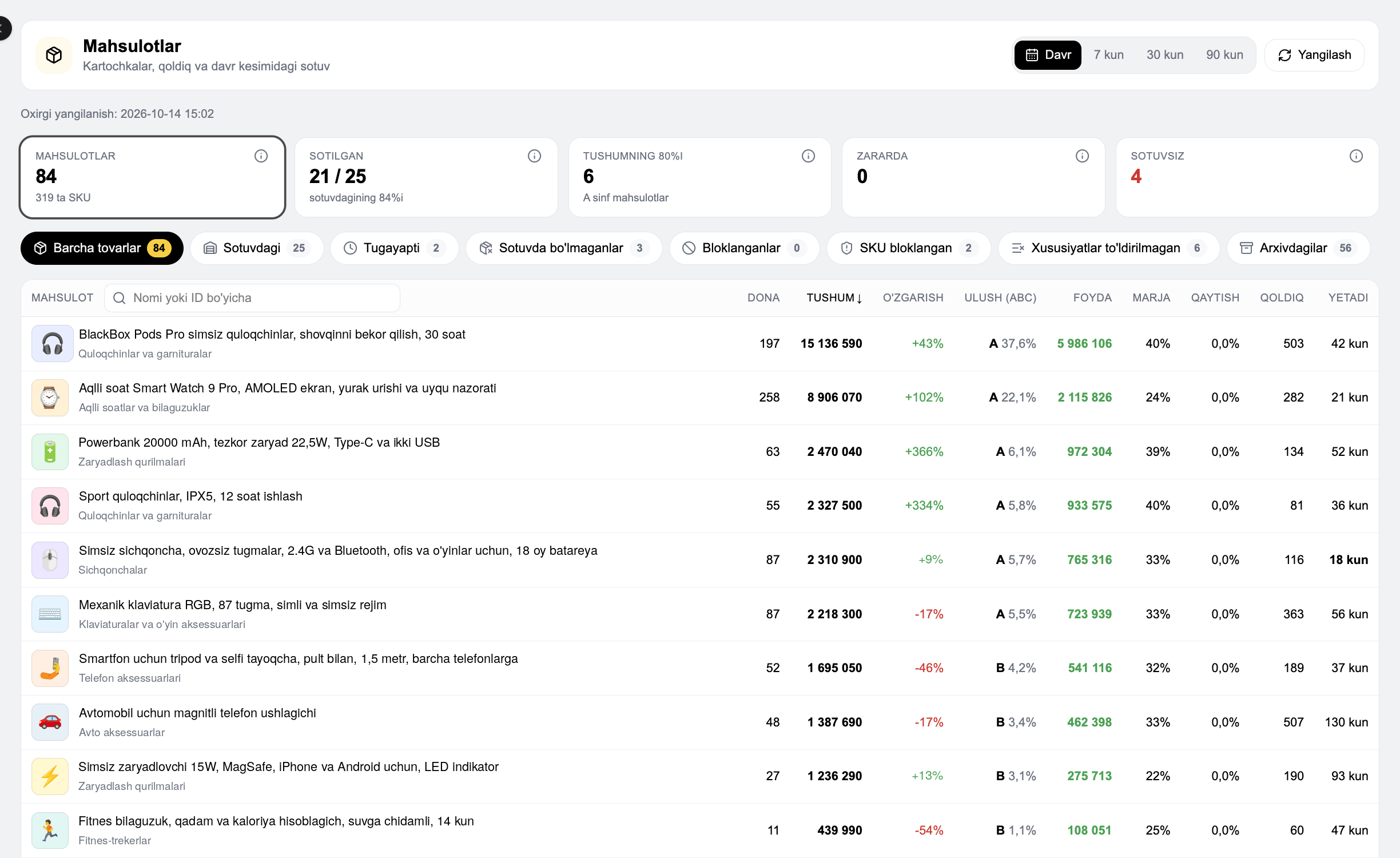Sort by the Tushum column header

(834, 298)
